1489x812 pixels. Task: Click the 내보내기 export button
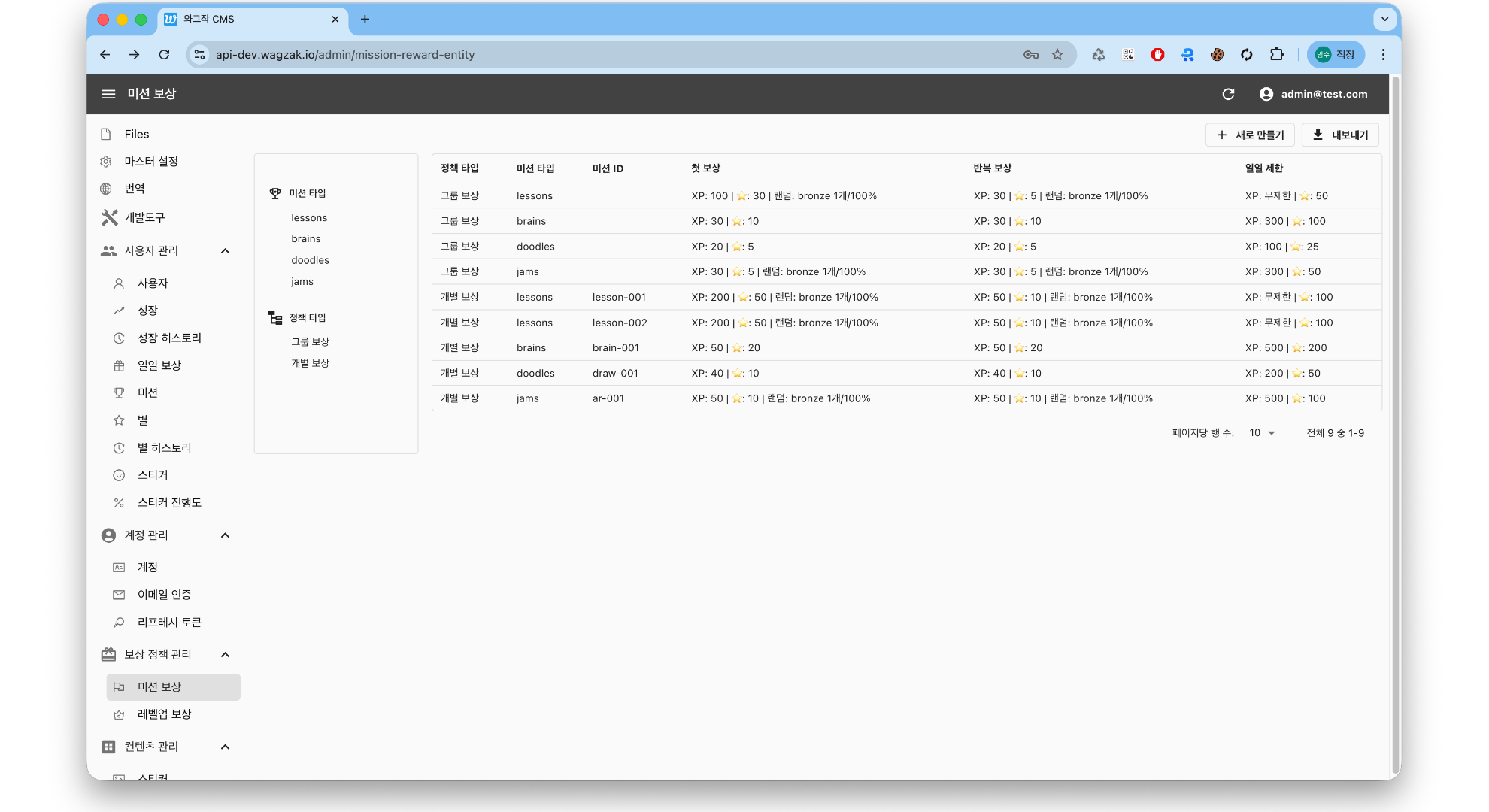pyautogui.click(x=1340, y=135)
